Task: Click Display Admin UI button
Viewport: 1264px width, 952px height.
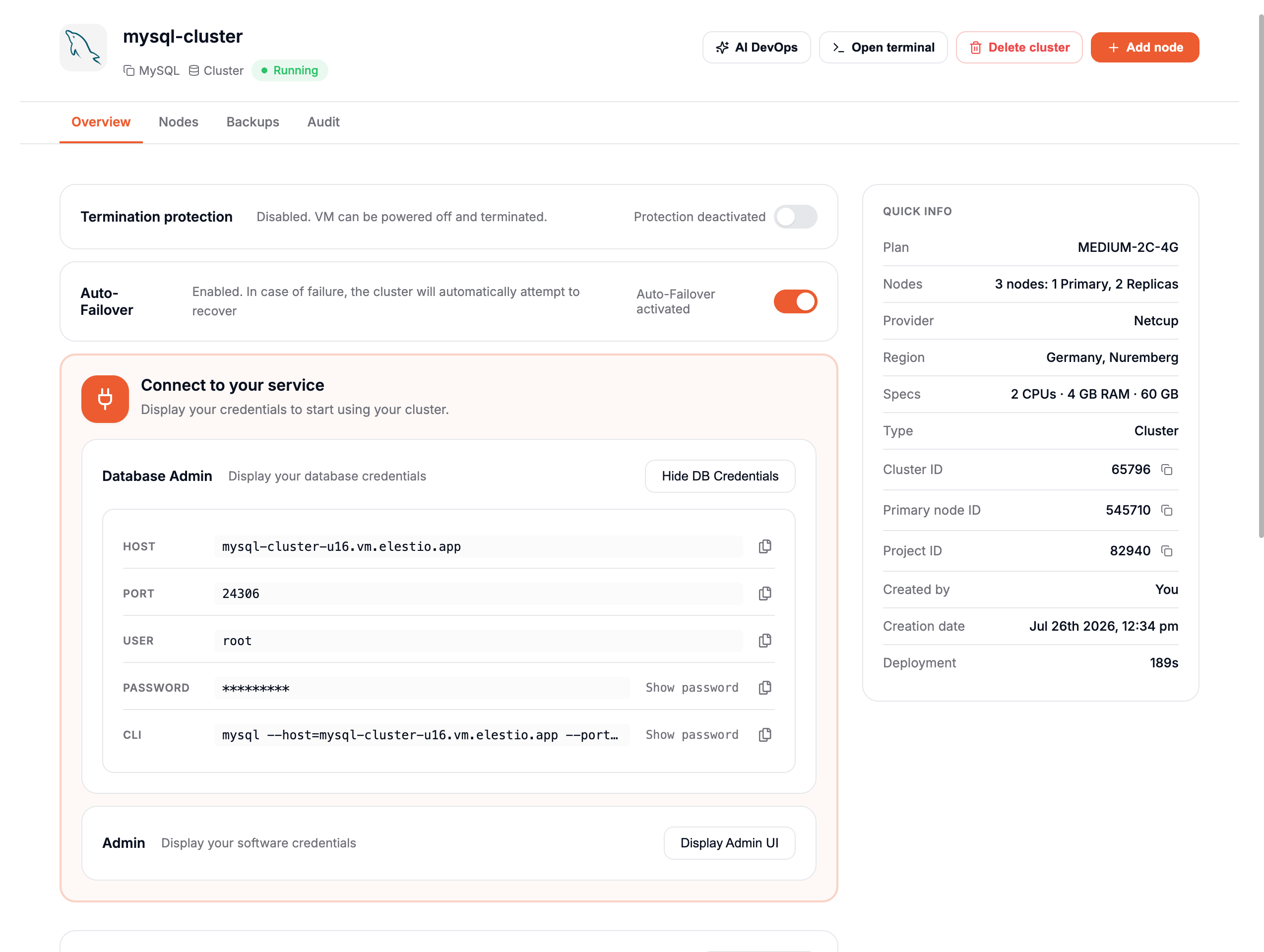Action: 729,843
